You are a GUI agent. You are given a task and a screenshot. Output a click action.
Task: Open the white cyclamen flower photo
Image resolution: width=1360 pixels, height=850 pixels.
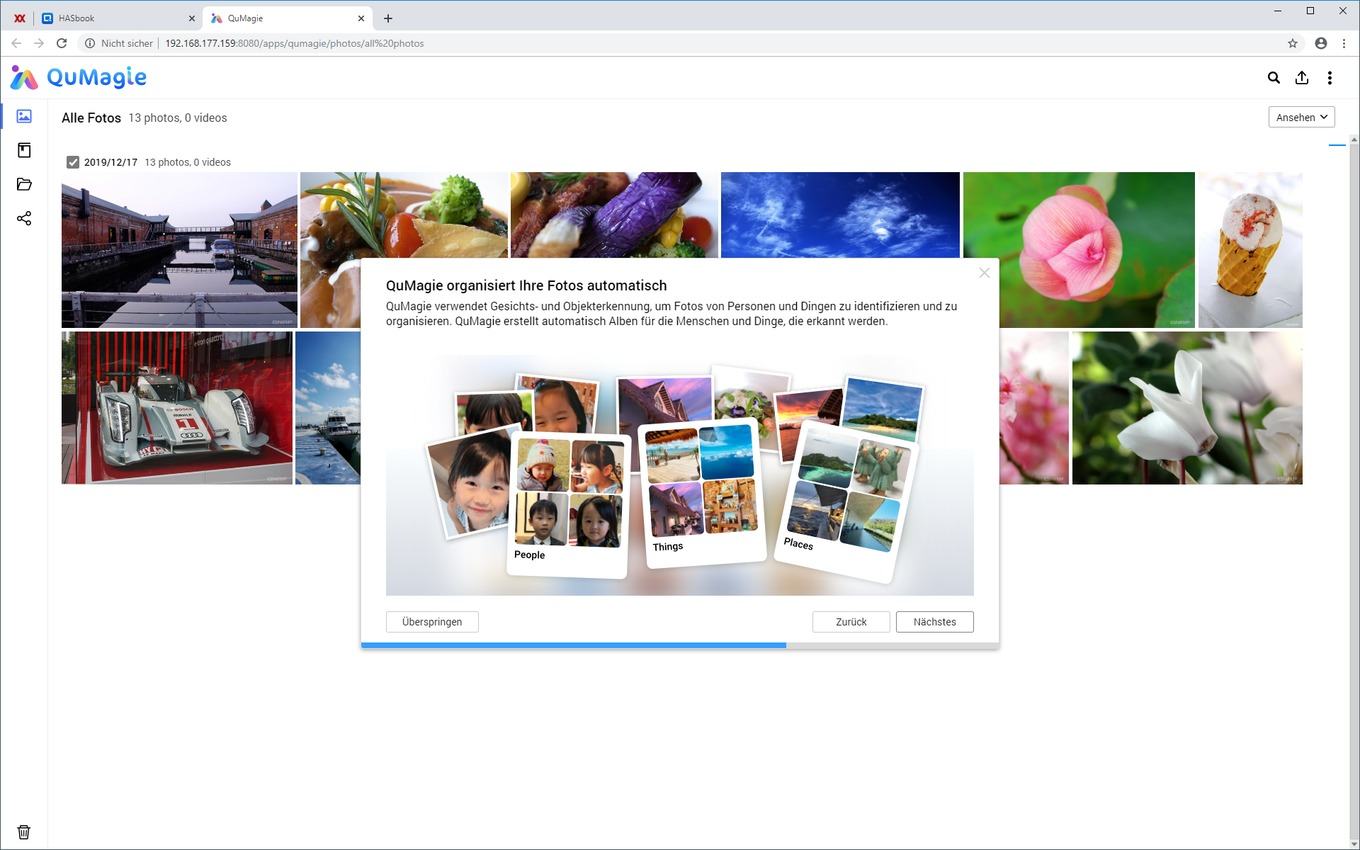tap(1187, 408)
